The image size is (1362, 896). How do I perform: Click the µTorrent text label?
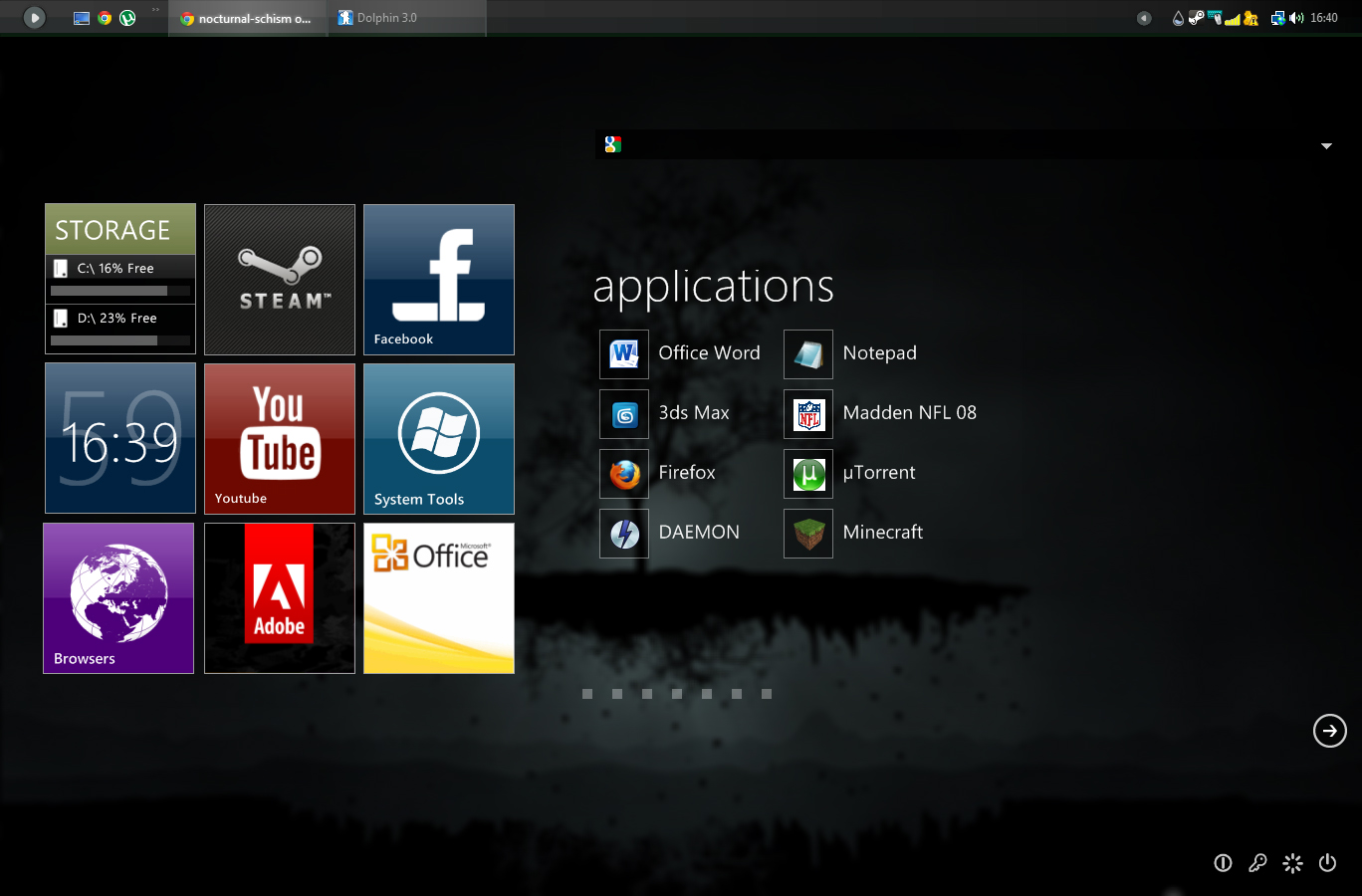coord(879,472)
